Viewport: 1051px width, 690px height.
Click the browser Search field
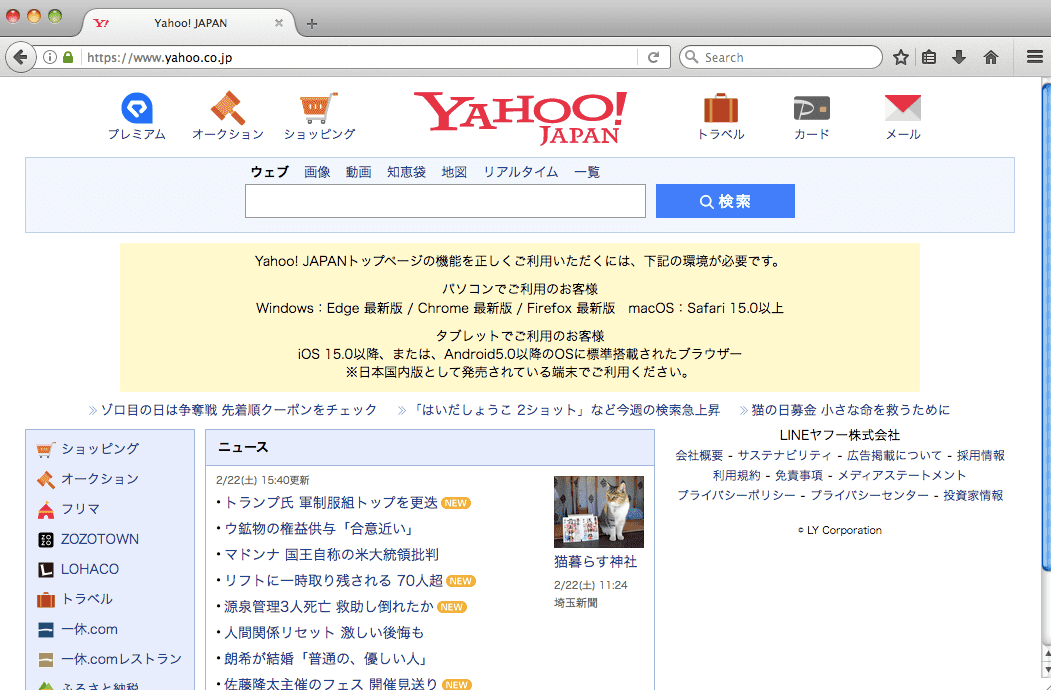(781, 57)
